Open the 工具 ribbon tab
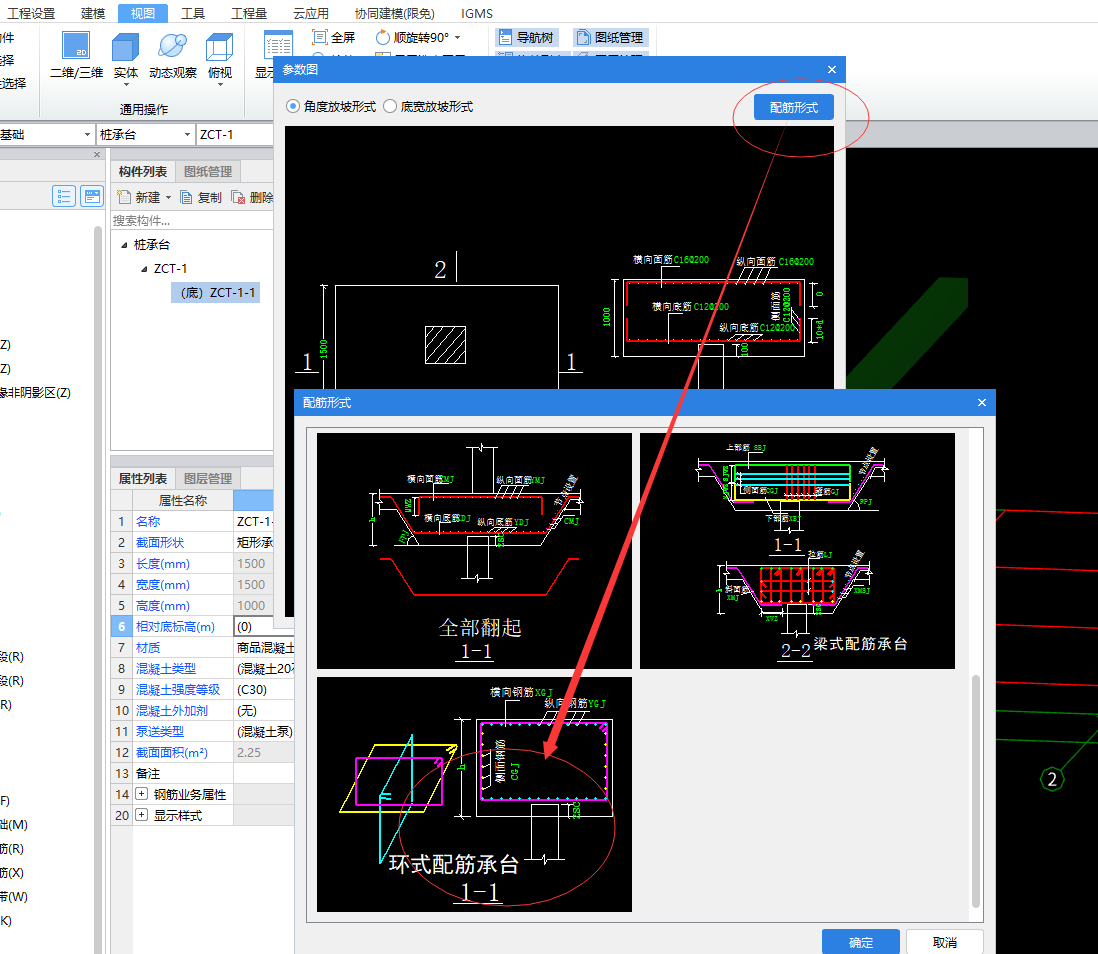1098x954 pixels. coord(193,13)
